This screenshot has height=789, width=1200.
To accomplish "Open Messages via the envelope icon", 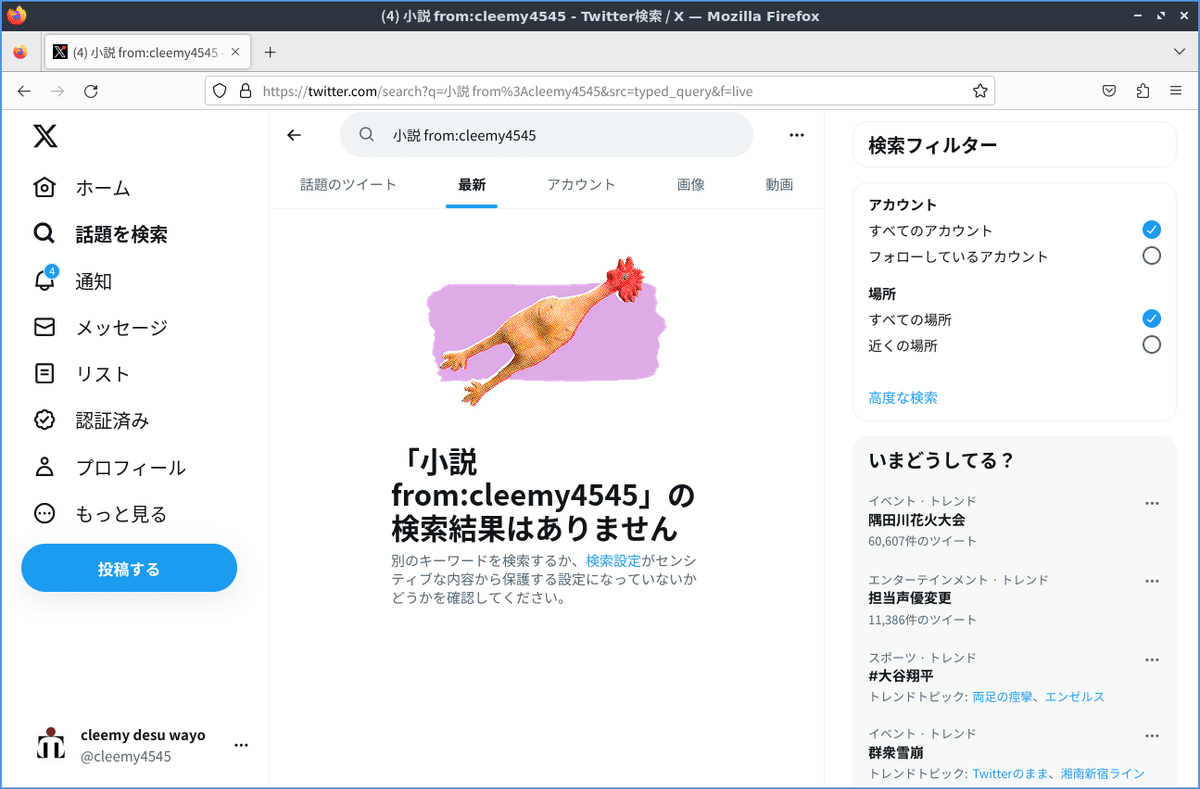I will (x=44, y=327).
